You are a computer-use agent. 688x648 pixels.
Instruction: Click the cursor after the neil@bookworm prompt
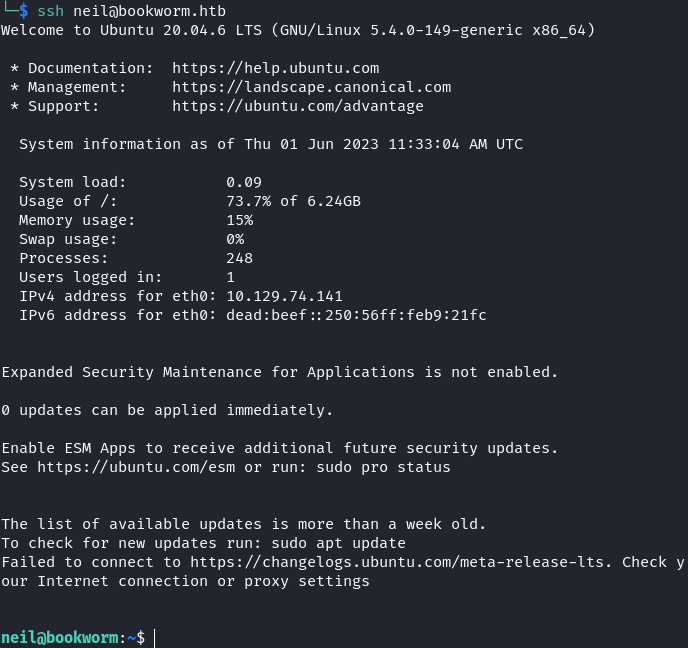(x=156, y=637)
